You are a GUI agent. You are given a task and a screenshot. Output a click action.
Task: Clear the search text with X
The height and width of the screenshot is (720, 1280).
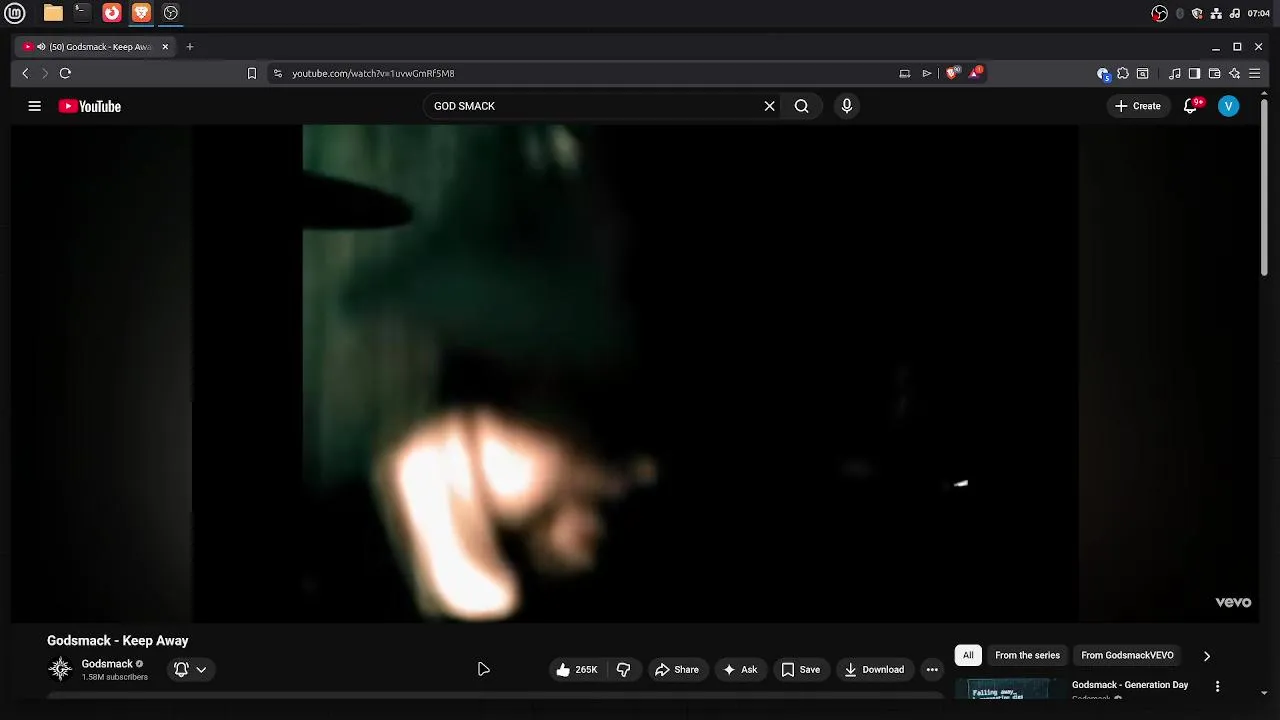pyautogui.click(x=769, y=106)
